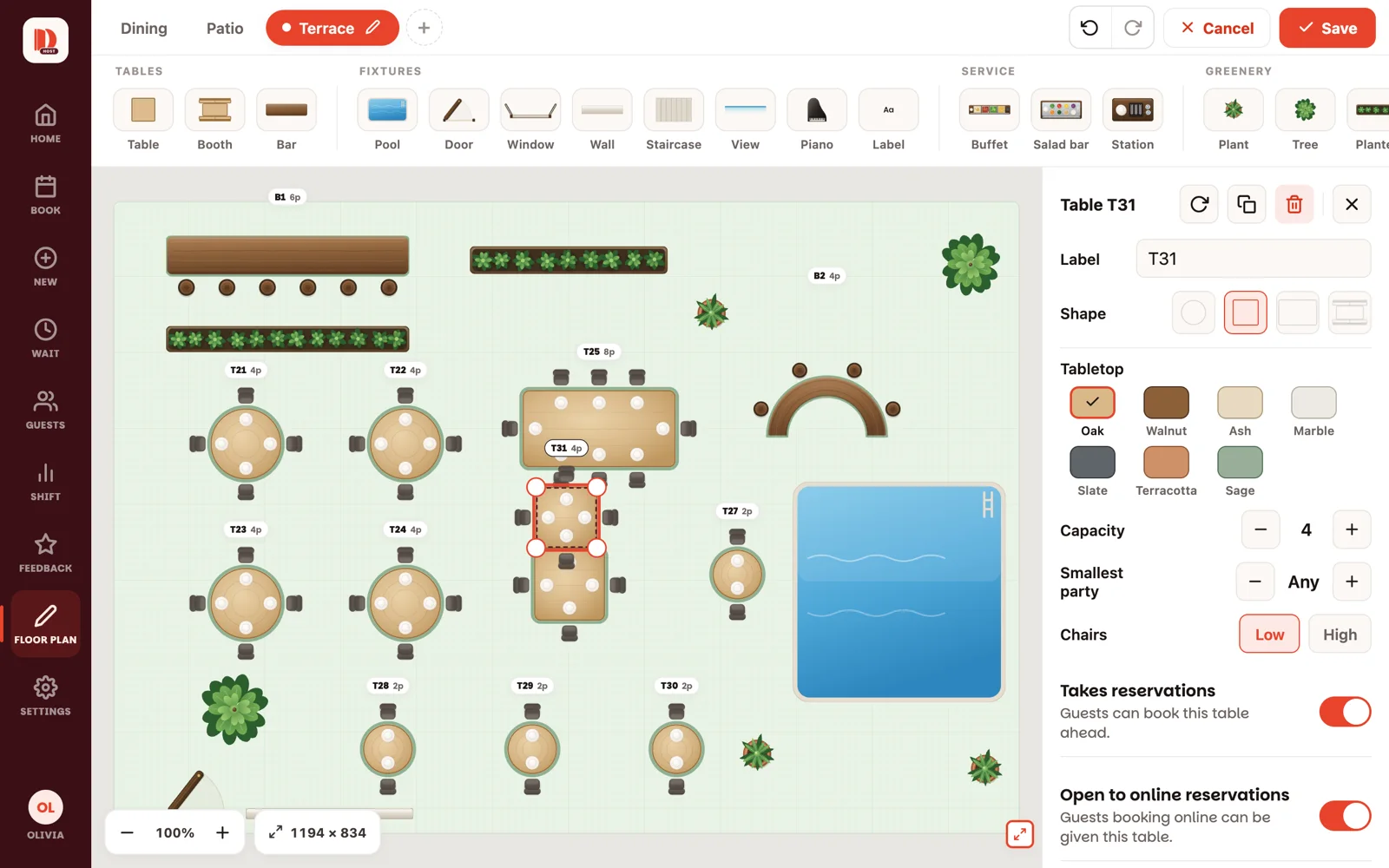1389x868 pixels.
Task: Select the round table shape
Action: (x=1194, y=312)
